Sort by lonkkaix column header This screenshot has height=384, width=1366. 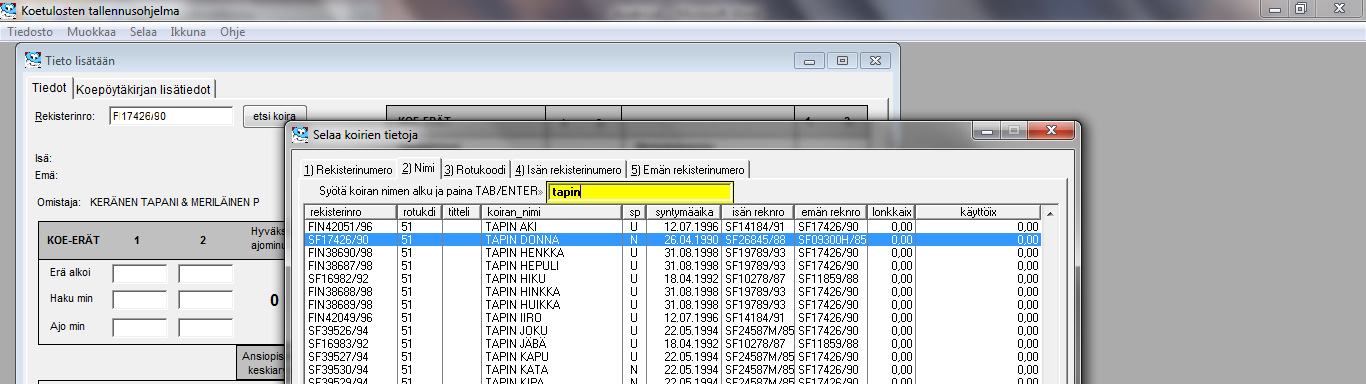891,212
